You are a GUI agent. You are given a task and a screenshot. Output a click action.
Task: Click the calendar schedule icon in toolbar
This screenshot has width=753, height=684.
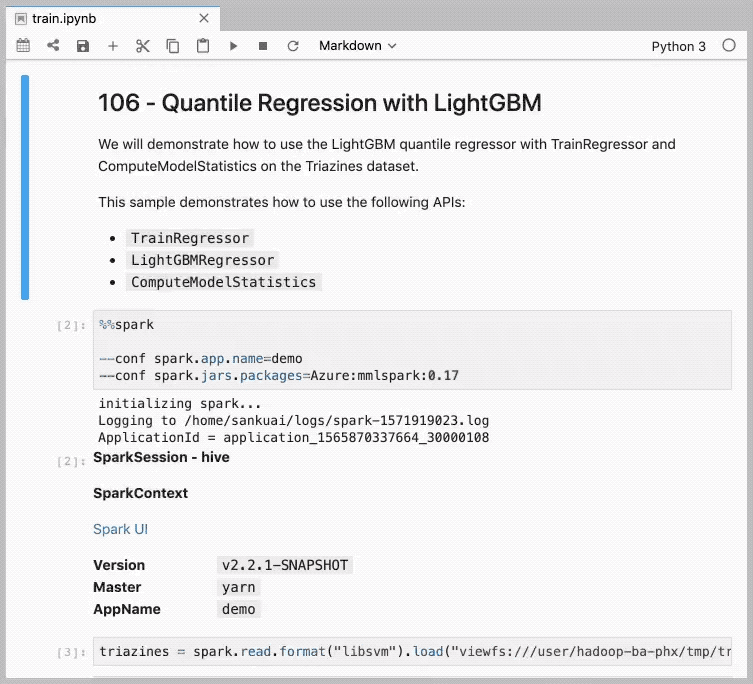pyautogui.click(x=23, y=46)
